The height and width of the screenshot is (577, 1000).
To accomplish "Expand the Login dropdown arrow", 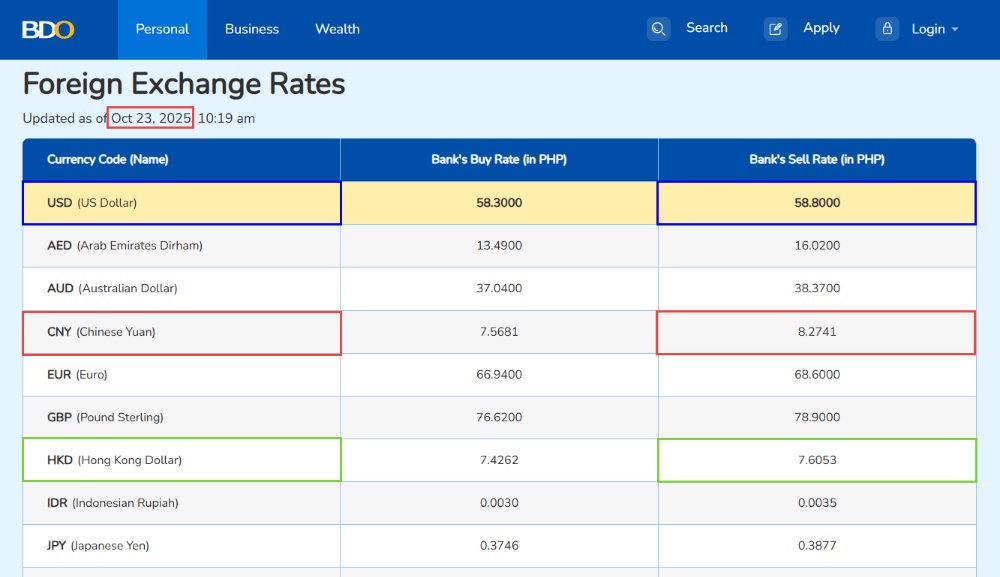I will pos(955,30).
